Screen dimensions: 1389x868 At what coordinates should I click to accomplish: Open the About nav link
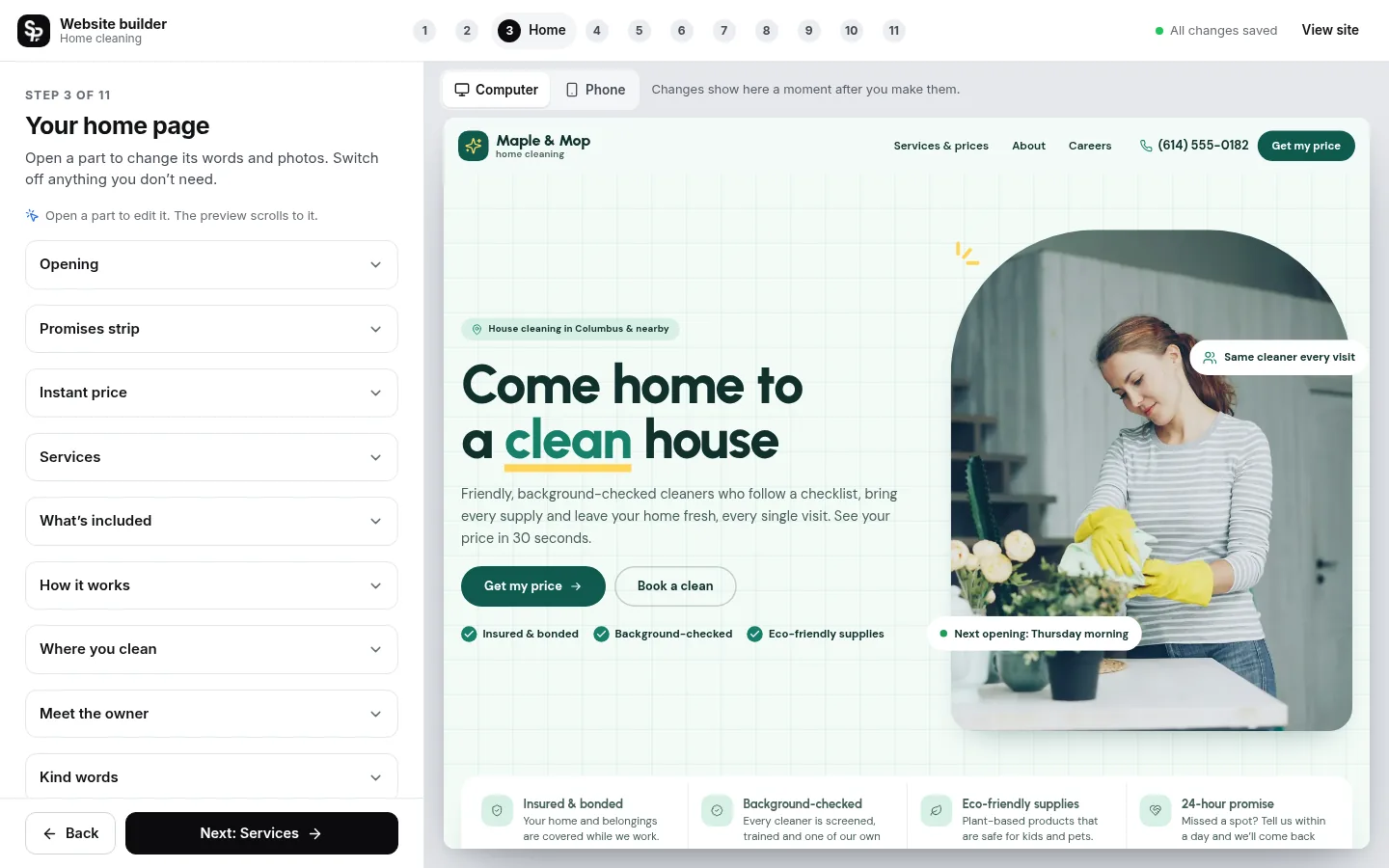[1028, 146]
